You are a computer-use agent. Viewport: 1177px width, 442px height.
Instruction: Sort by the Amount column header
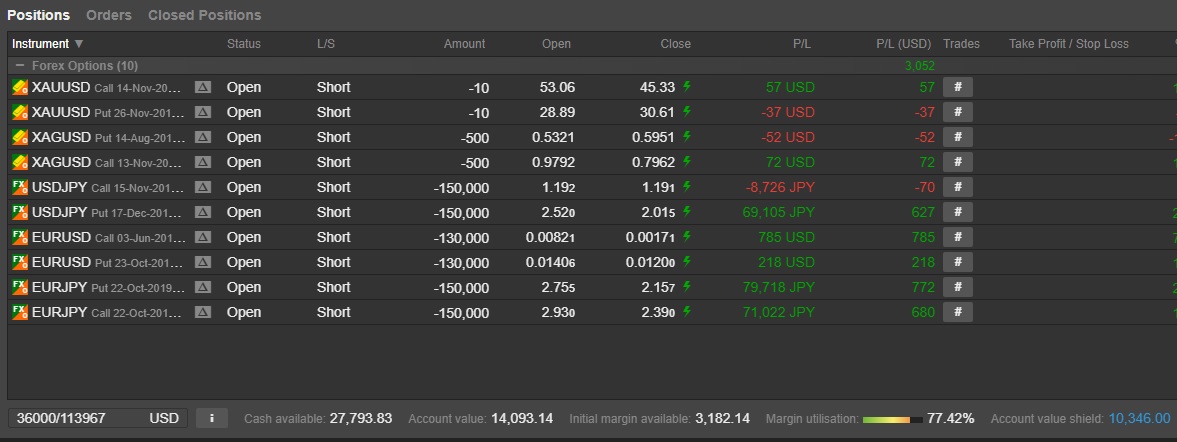pos(465,44)
